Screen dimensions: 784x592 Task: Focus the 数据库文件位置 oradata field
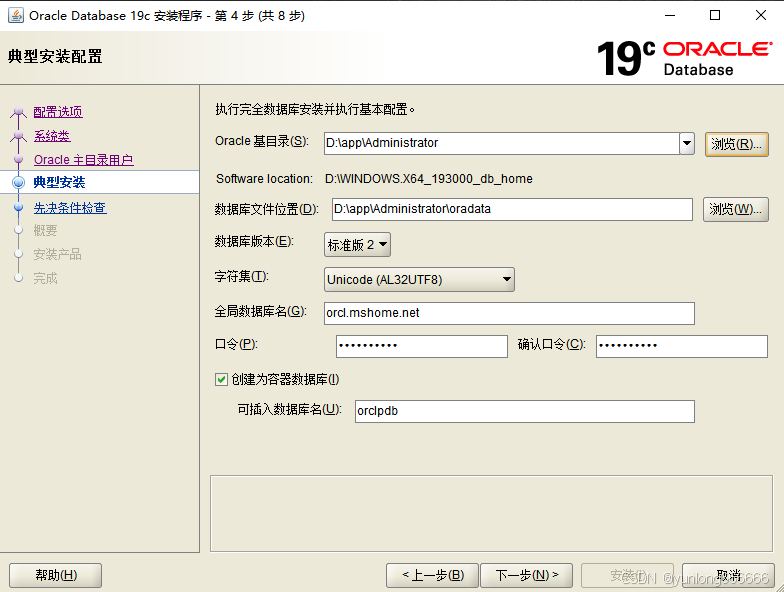[x=512, y=209]
